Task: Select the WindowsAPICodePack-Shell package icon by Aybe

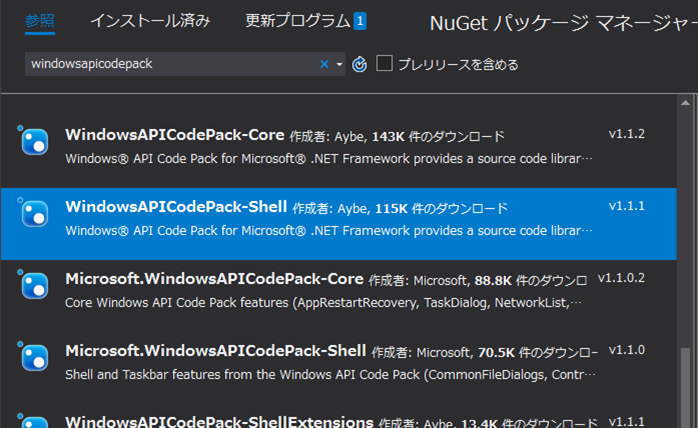Action: click(34, 214)
